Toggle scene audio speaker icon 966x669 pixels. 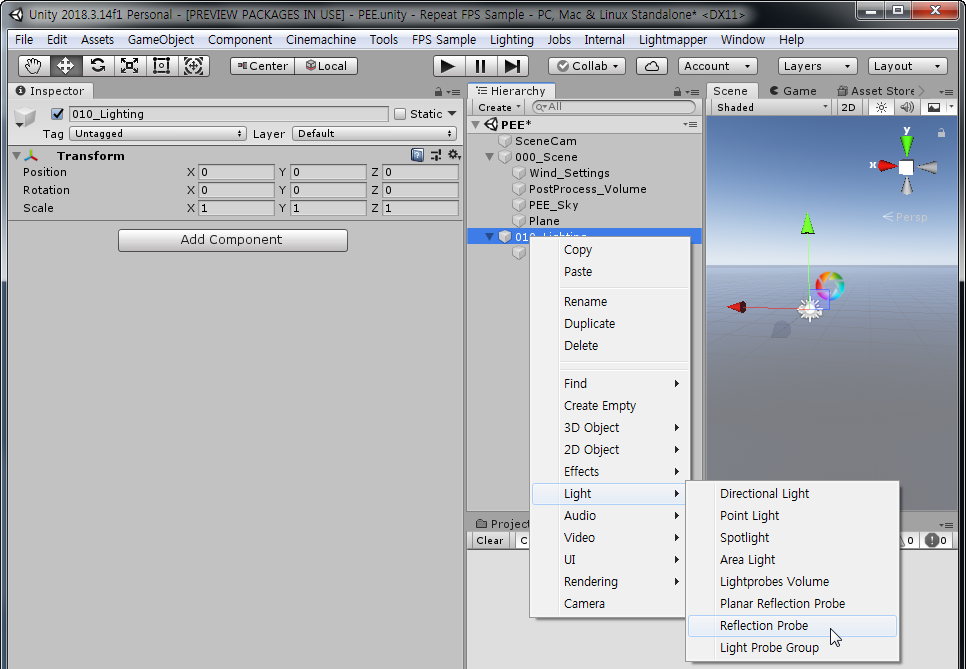[907, 107]
